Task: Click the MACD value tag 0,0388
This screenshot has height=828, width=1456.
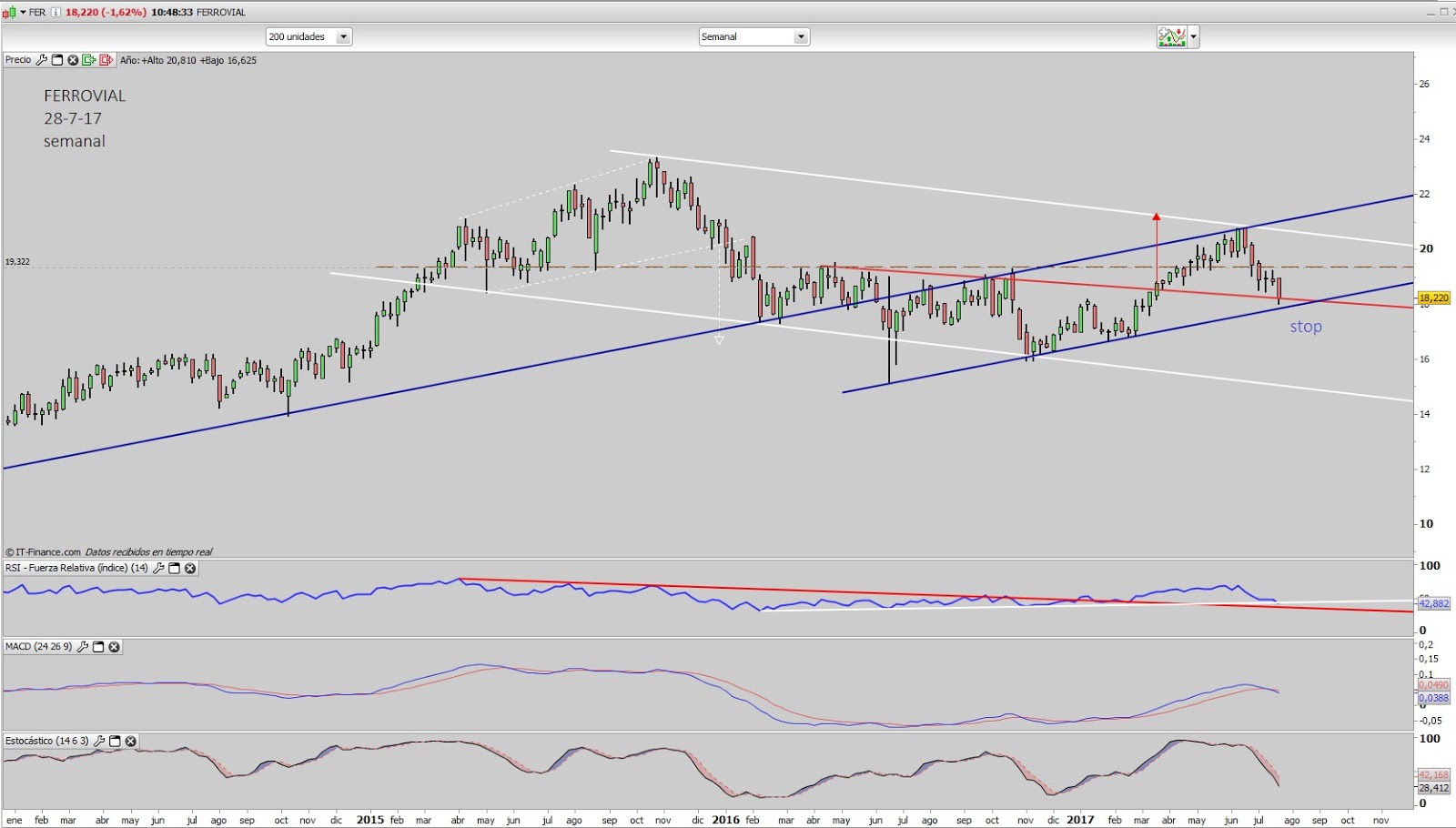Action: 1433,699
